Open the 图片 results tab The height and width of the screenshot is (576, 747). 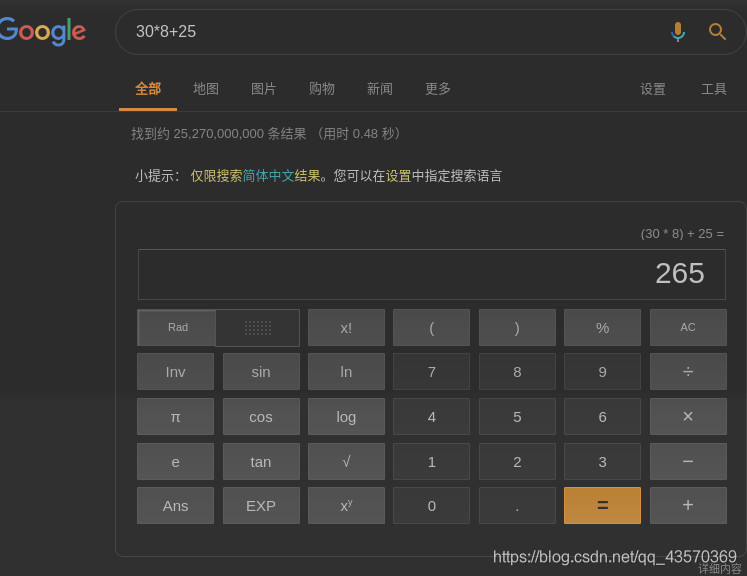pyautogui.click(x=263, y=89)
